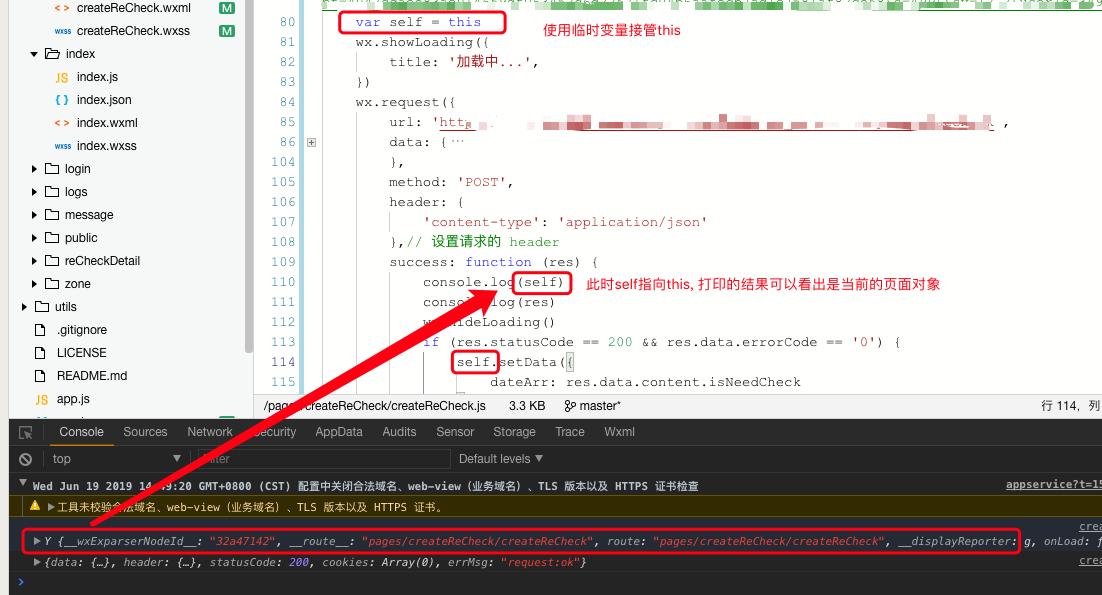Click the JS icon beside index.js
Image resolution: width=1102 pixels, height=595 pixels.
coord(62,77)
